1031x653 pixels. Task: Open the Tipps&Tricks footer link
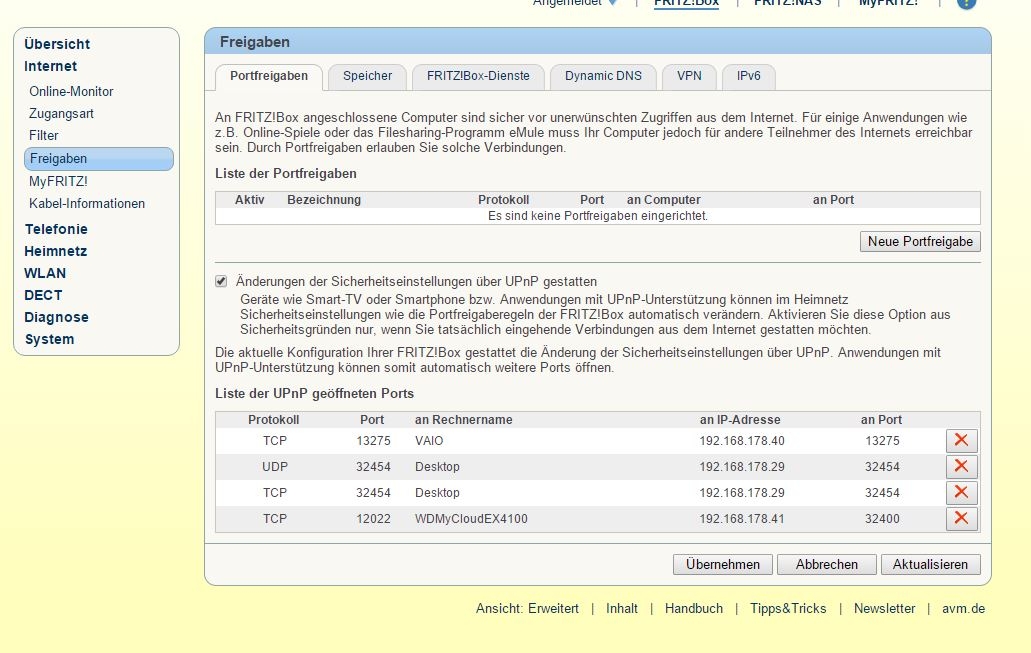[x=788, y=609]
